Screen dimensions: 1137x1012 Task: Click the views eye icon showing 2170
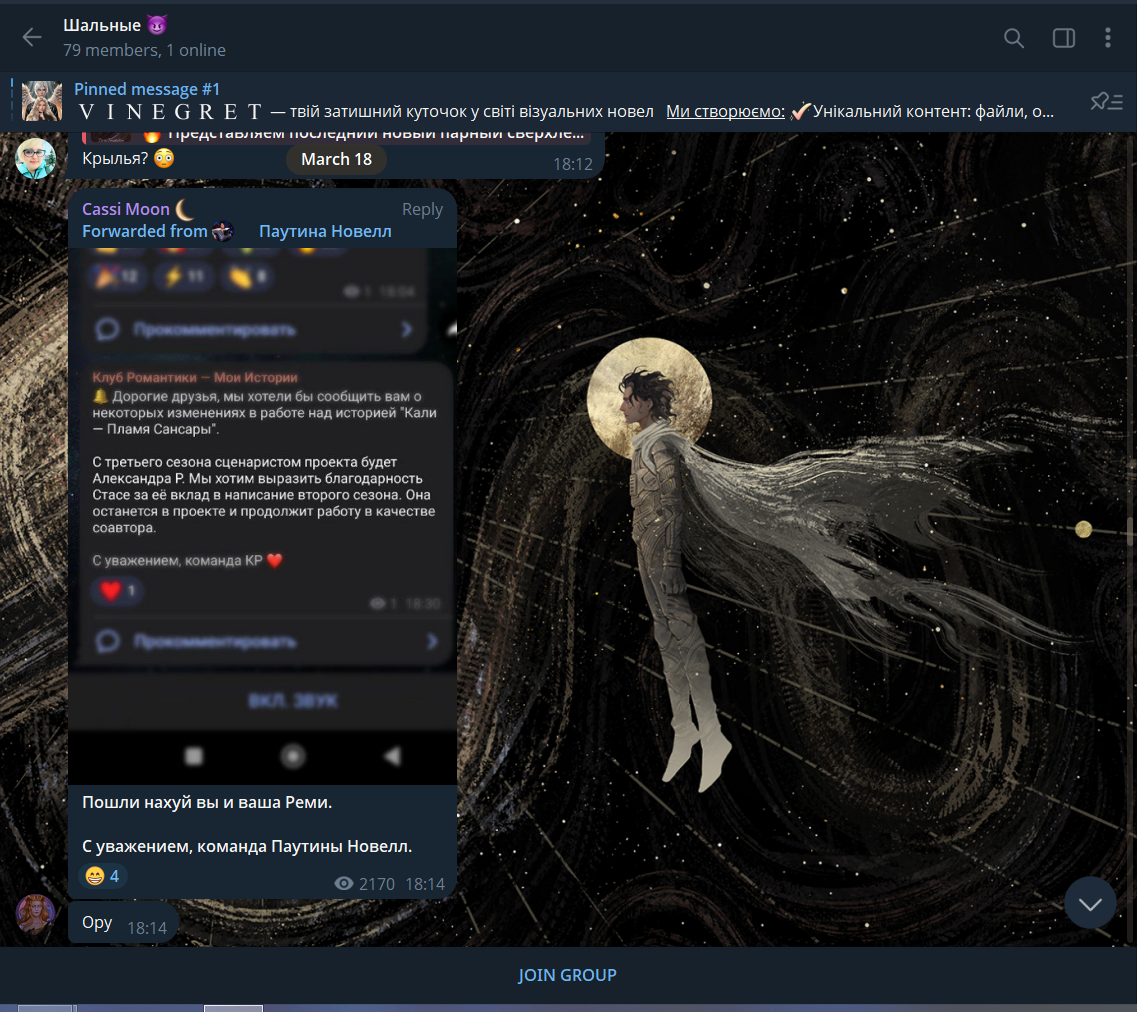[344, 884]
